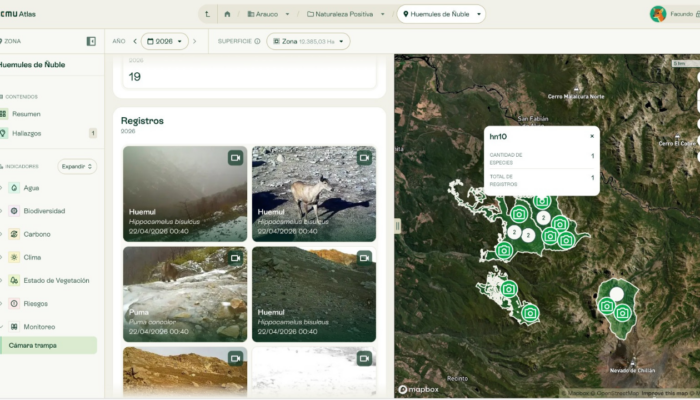Click the value 19
The width and height of the screenshot is (700, 400).
(x=134, y=77)
